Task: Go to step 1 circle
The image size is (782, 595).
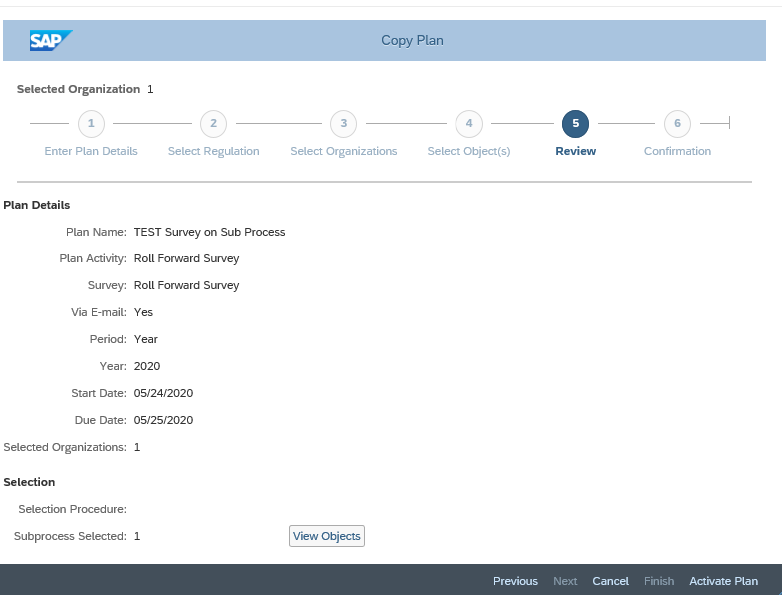Action: [x=91, y=123]
